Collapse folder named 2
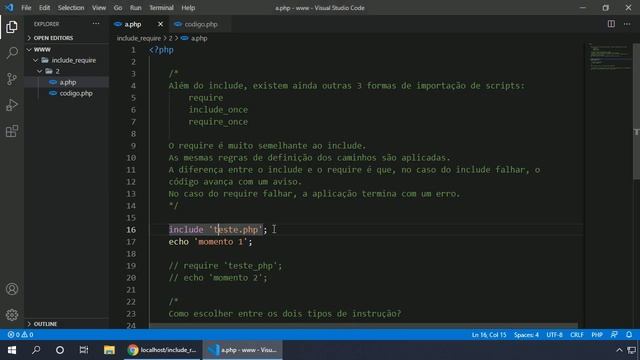The image size is (640, 360). click(x=67, y=71)
